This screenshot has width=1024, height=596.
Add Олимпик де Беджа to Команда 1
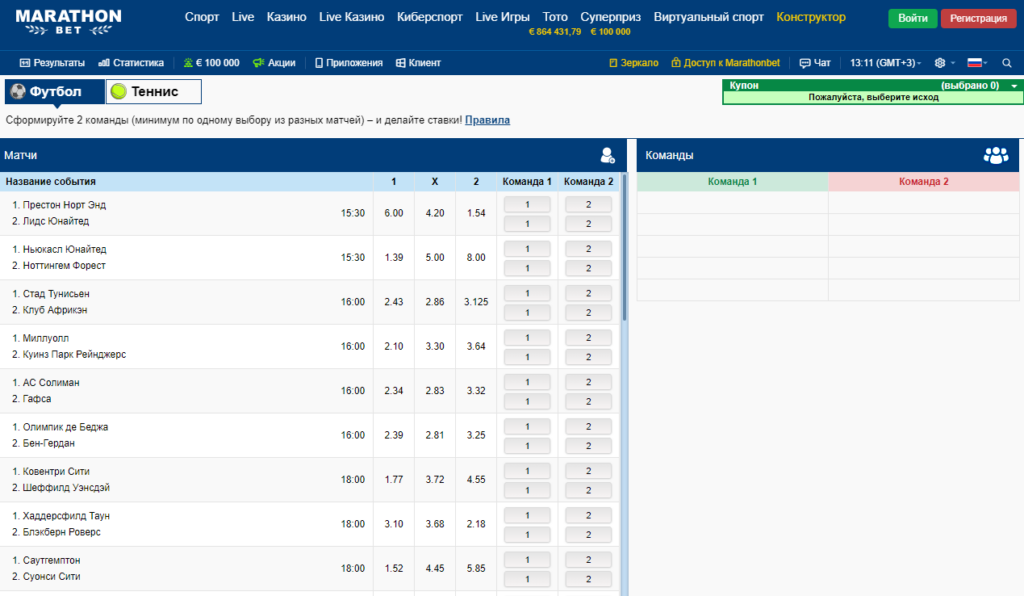click(527, 426)
